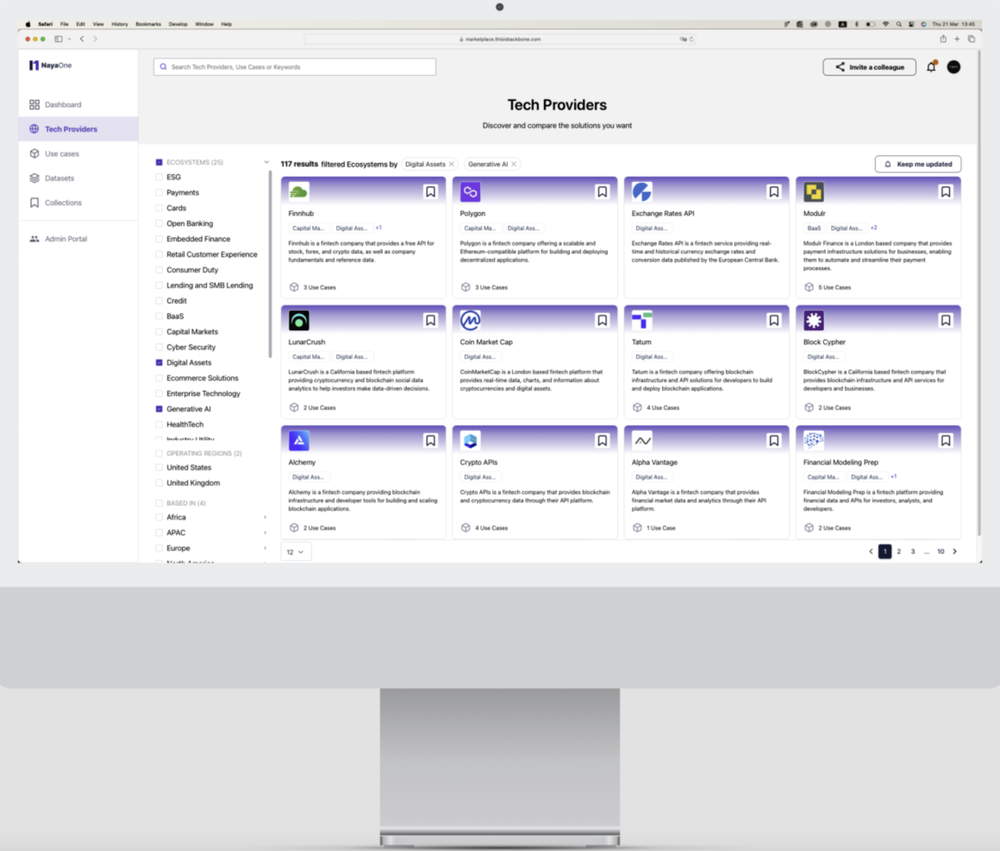The height and width of the screenshot is (851, 1000).
Task: Expand the Africa based-in filter
Action: coord(265,517)
